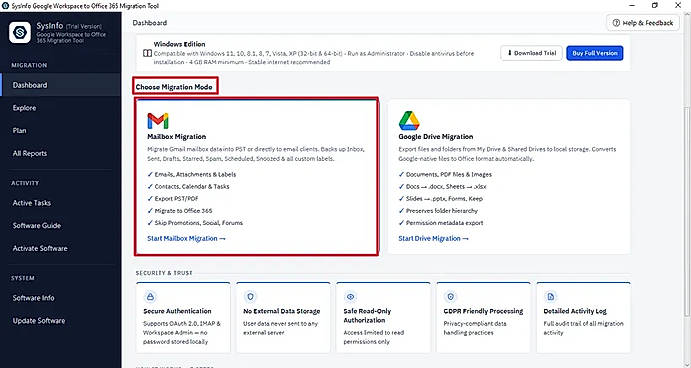Maximize the SysInfo window
Viewport: 691px width, 368px height.
tap(655, 5)
